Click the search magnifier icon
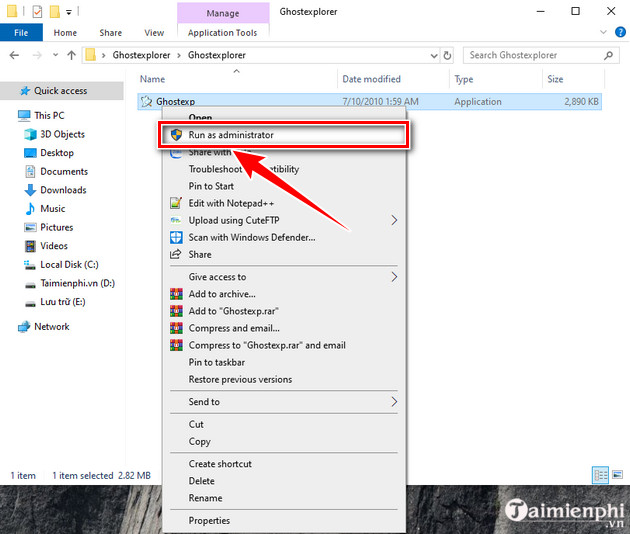This screenshot has height=534, width=630. (x=609, y=55)
